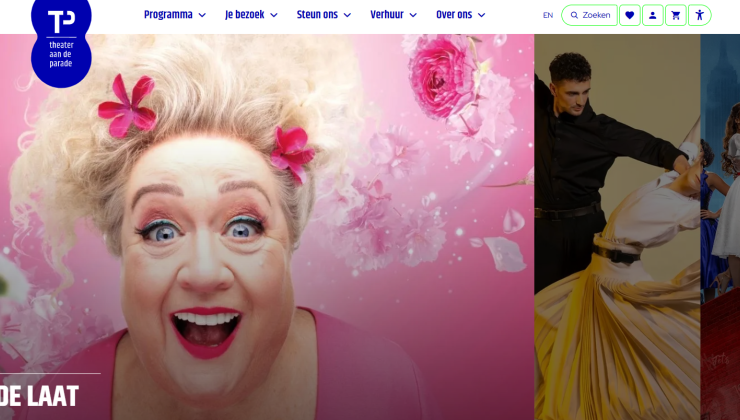Image resolution: width=740 pixels, height=420 pixels.
Task: Click the magnifying glass in Zoeken
Action: tap(574, 15)
